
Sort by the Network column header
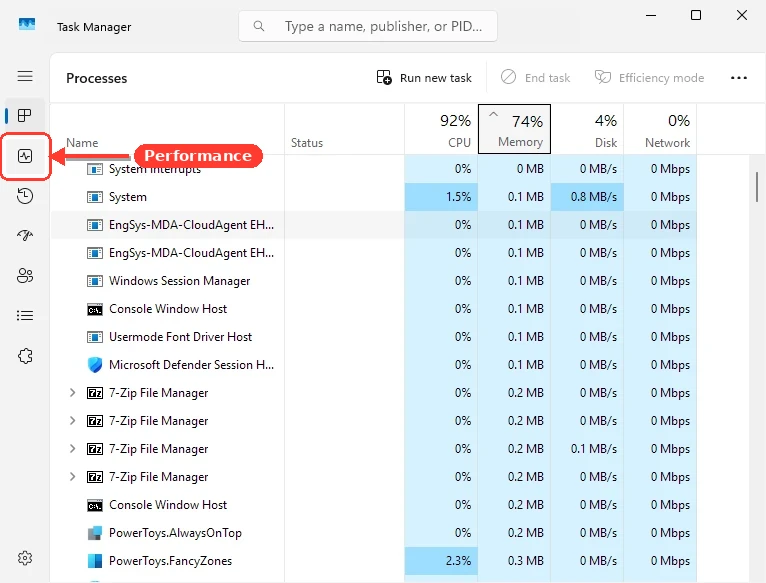pyautogui.click(x=660, y=129)
